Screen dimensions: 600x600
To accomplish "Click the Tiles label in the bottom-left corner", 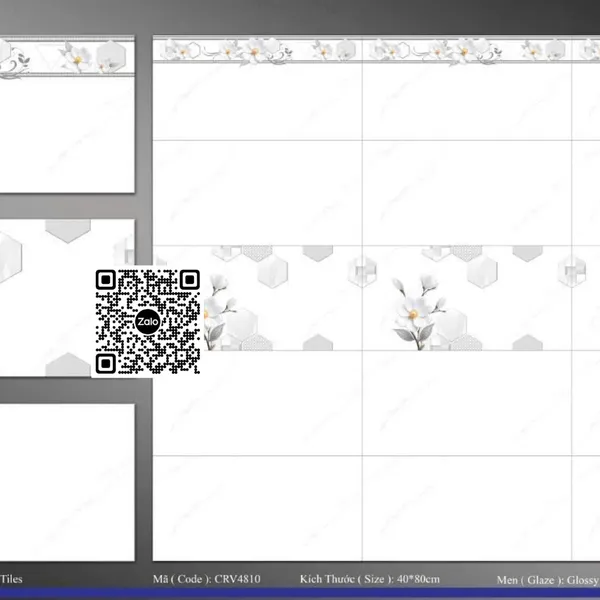I will coord(12,579).
